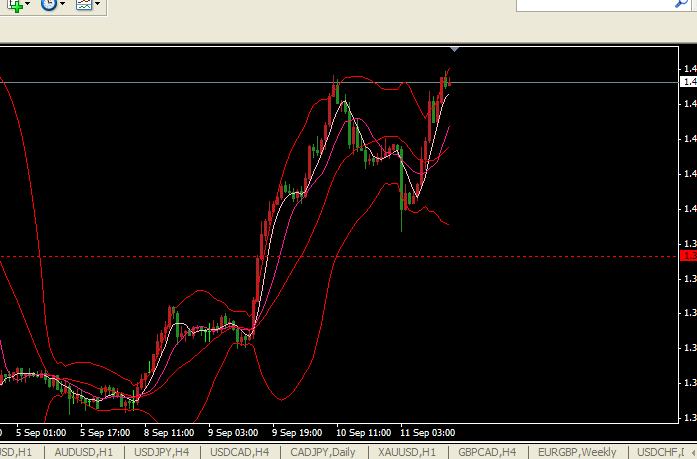Image resolution: width=697 pixels, height=459 pixels.
Task: Click the chart Templates icon
Action: pos(84,4)
